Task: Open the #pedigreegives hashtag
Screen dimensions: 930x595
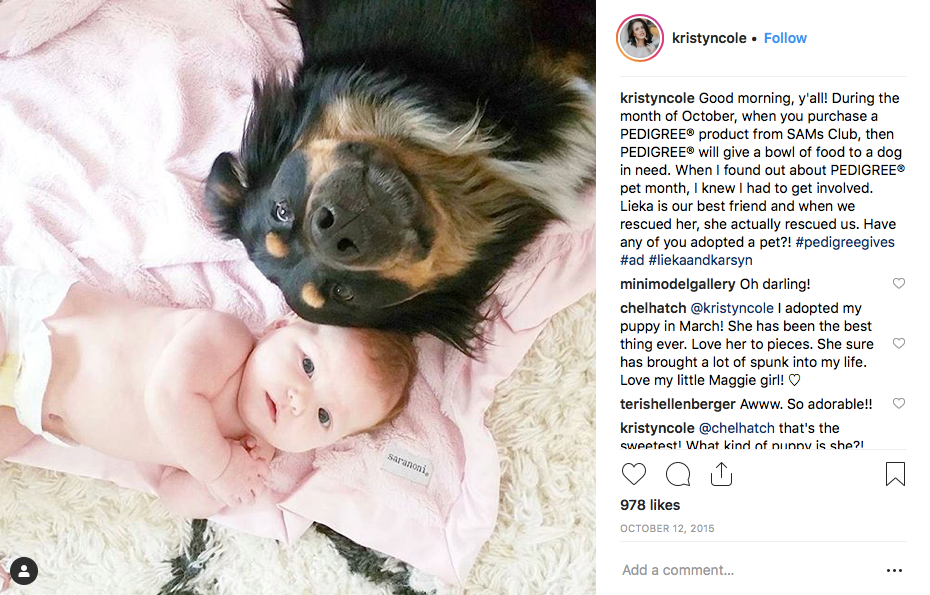Action: click(845, 242)
